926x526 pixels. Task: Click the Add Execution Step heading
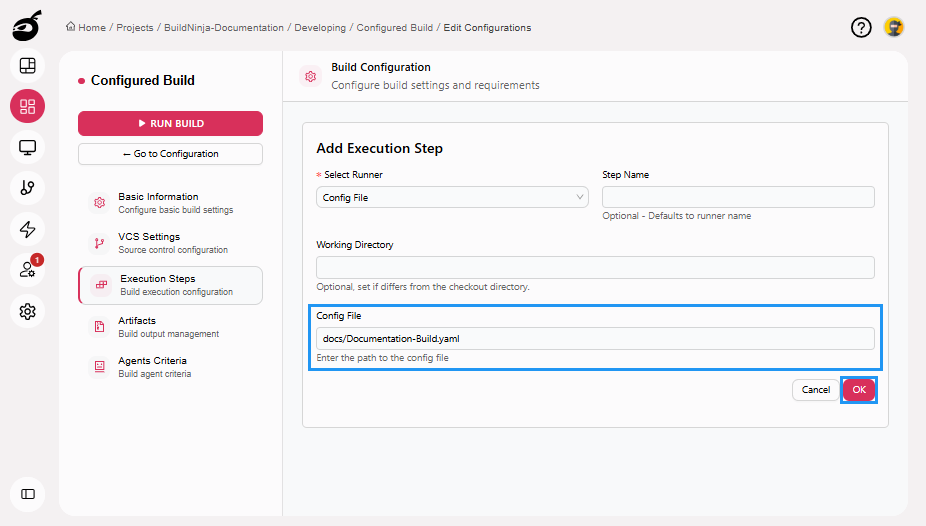point(380,148)
